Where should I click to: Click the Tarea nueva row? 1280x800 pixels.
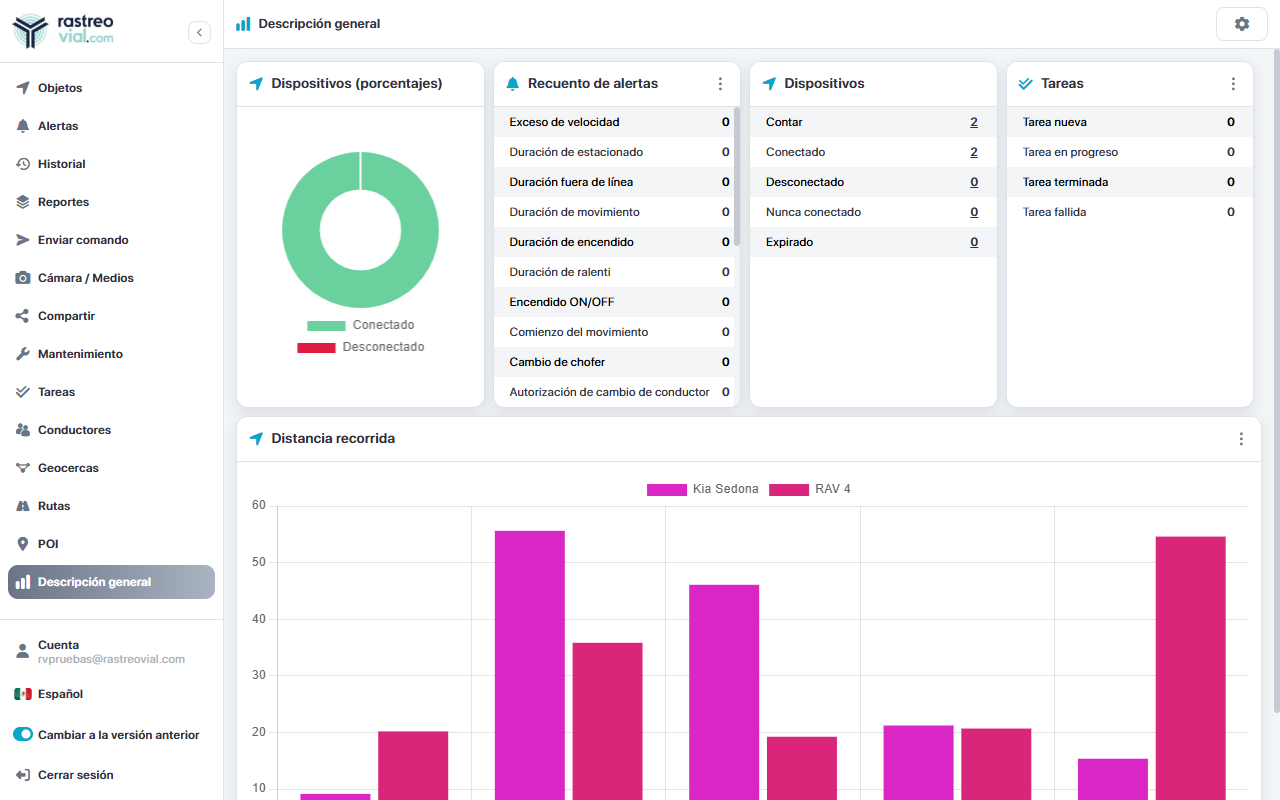pos(1130,122)
